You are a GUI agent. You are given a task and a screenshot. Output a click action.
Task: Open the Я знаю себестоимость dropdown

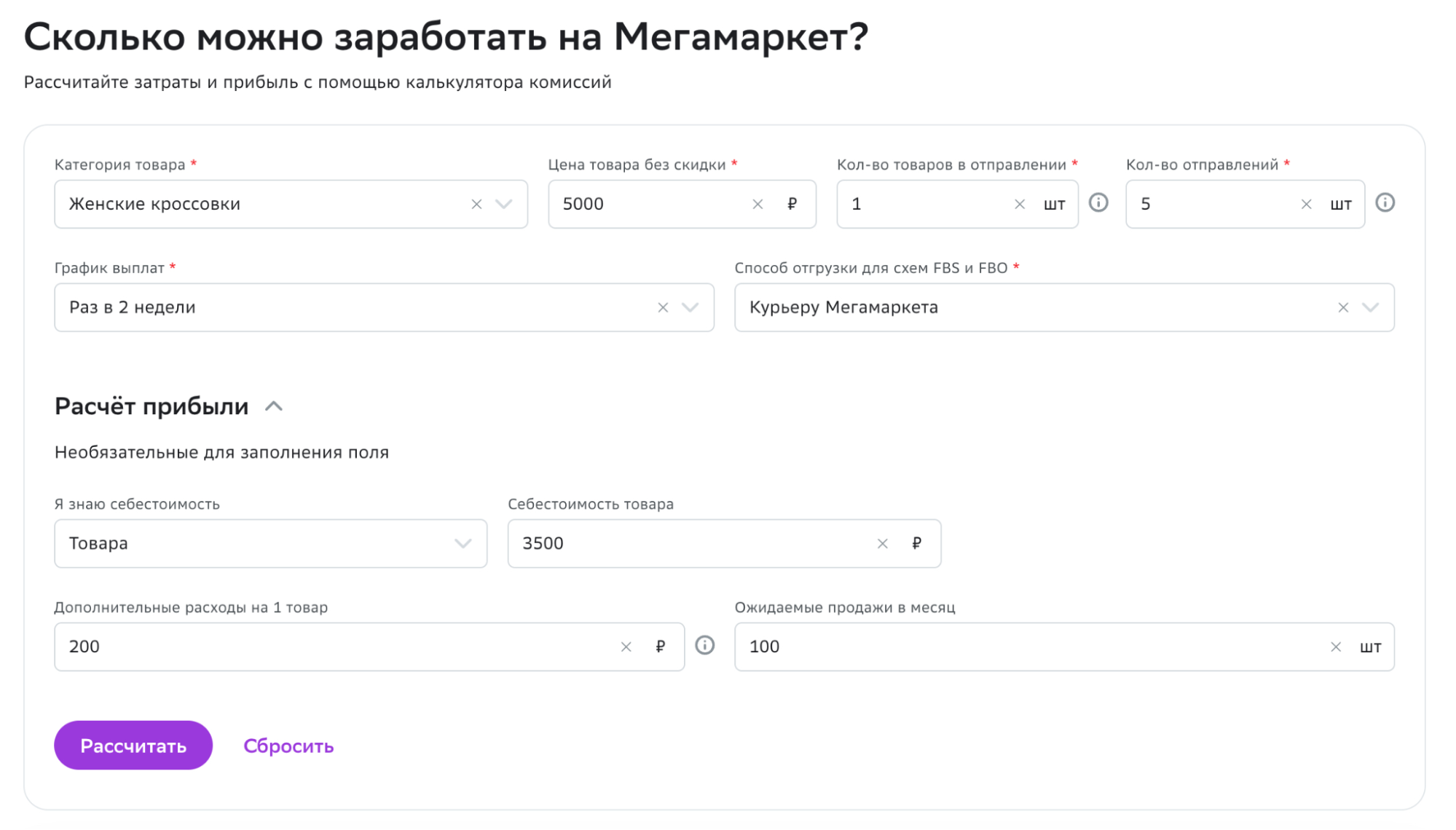pyautogui.click(x=270, y=544)
